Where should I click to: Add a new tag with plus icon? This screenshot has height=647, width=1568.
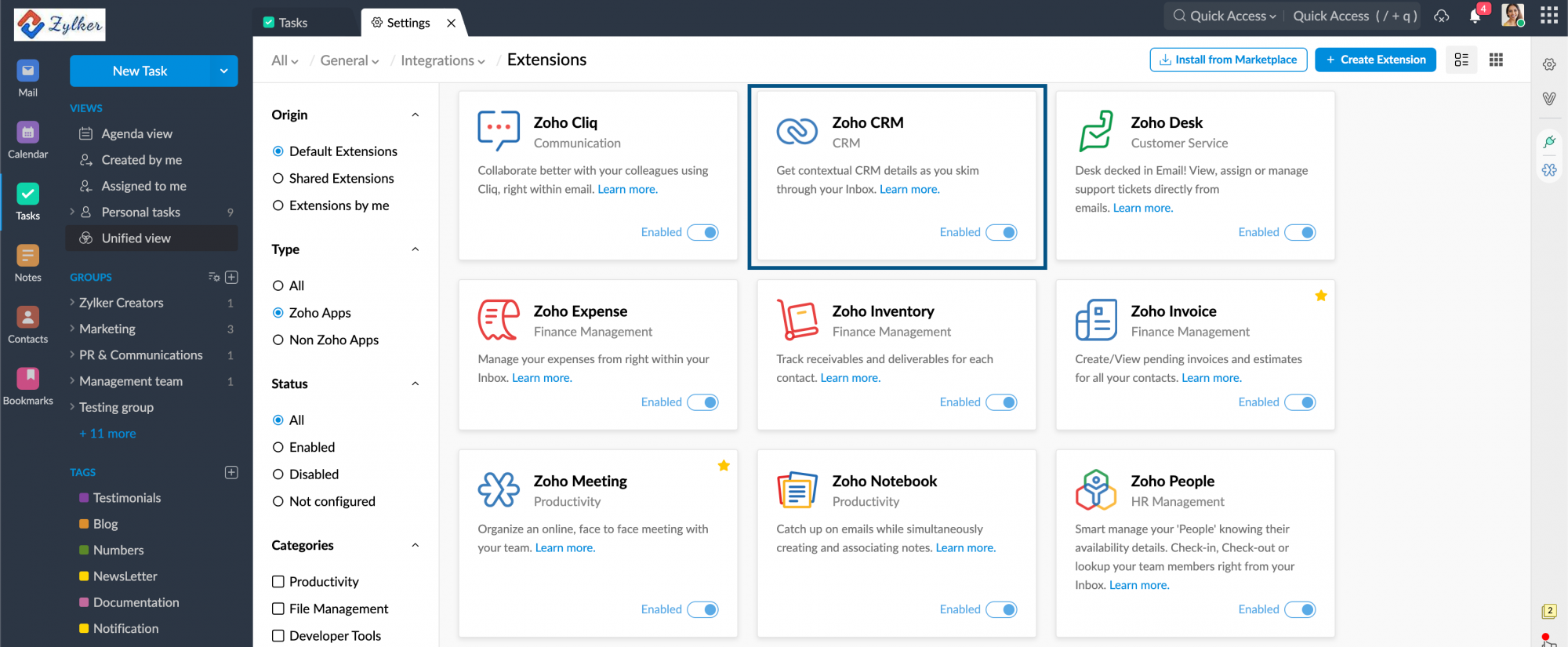(231, 472)
